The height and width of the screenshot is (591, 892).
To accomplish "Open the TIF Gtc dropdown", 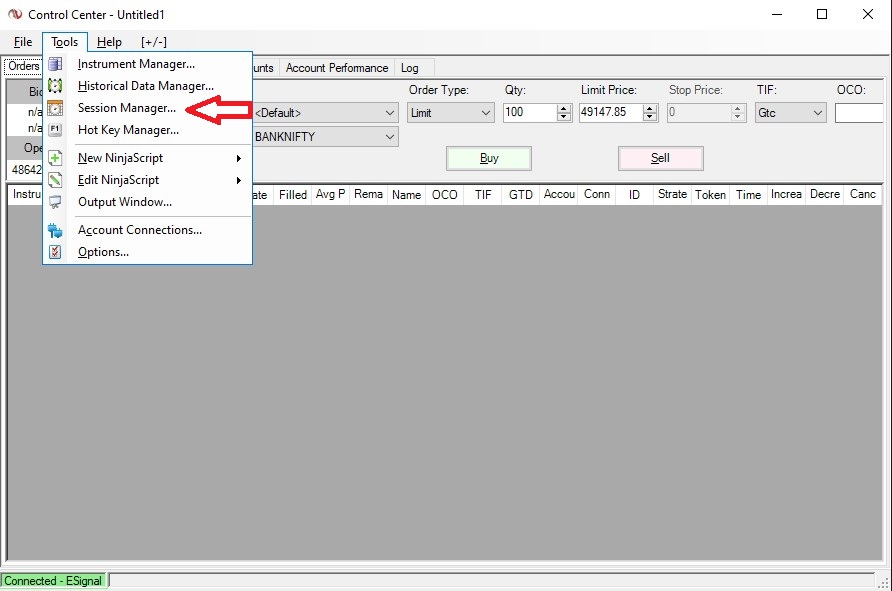I will coord(790,113).
